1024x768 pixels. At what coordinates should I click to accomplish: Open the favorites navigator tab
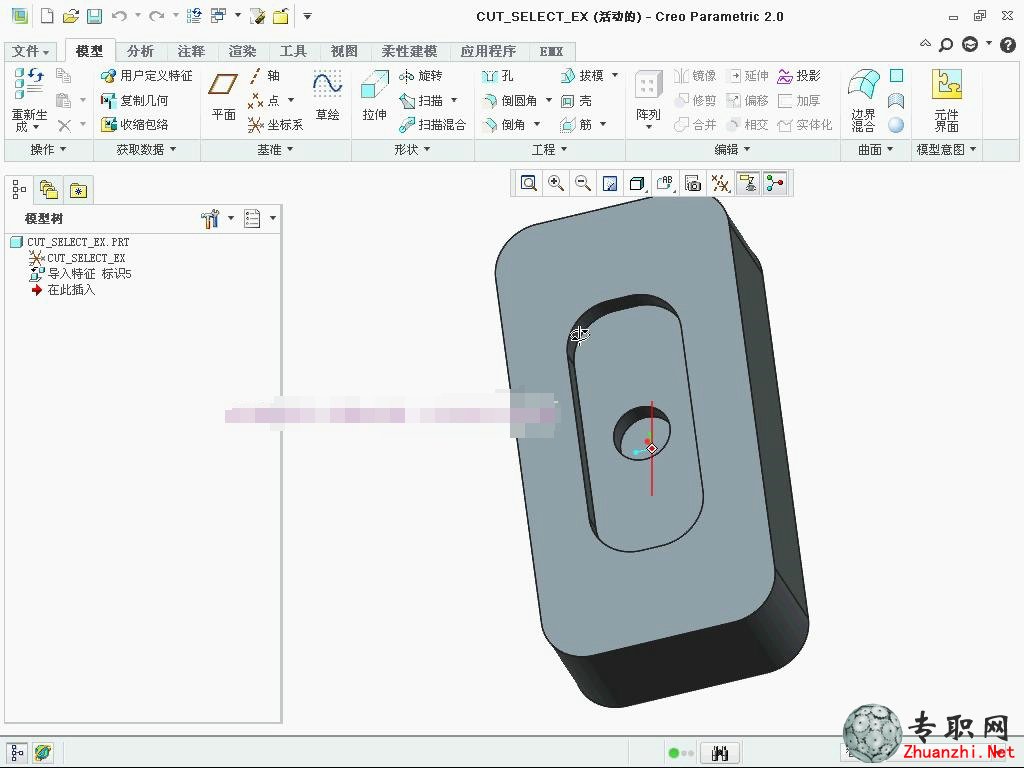[x=78, y=190]
